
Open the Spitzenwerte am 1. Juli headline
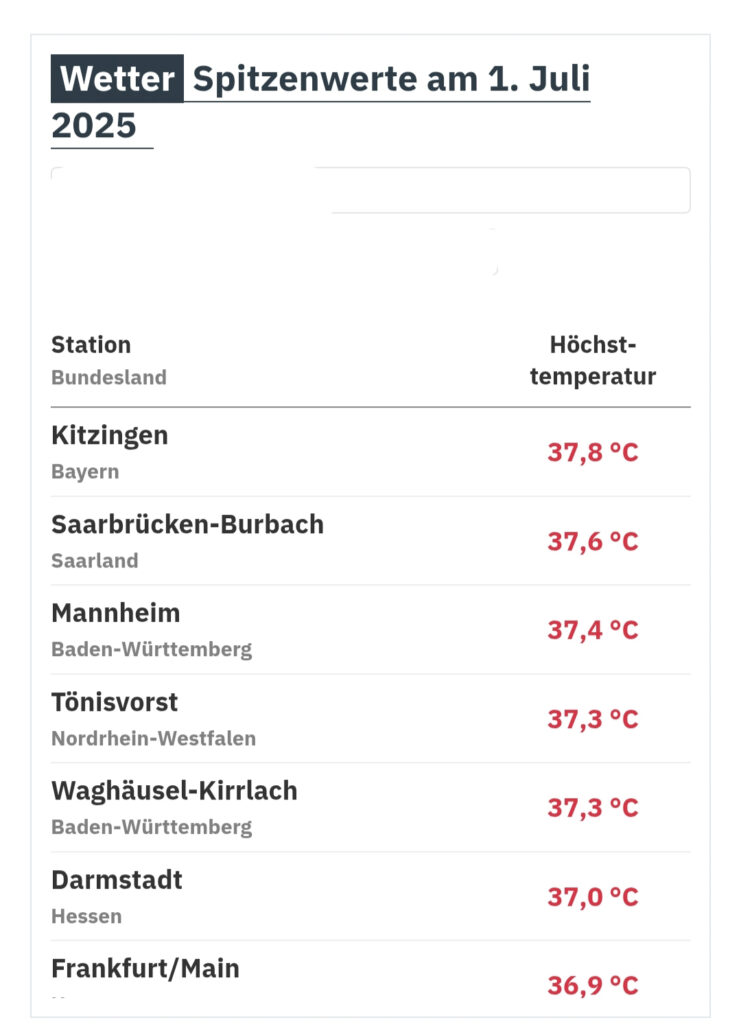pyautogui.click(x=390, y=80)
